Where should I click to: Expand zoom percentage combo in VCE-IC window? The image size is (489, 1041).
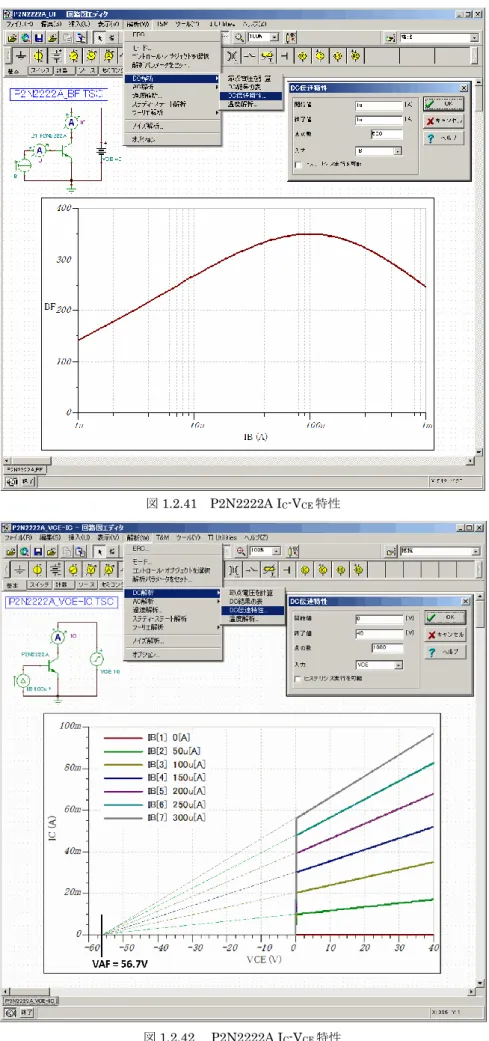coord(275,552)
